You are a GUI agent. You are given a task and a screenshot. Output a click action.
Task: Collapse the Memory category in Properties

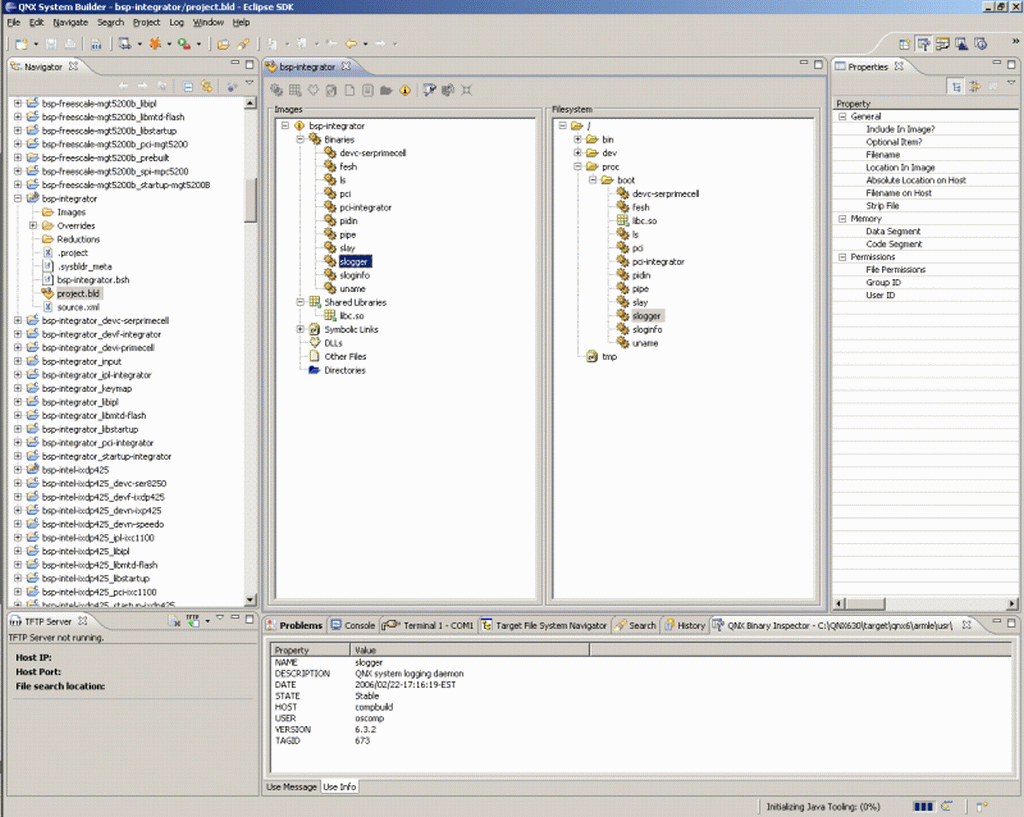coord(842,219)
